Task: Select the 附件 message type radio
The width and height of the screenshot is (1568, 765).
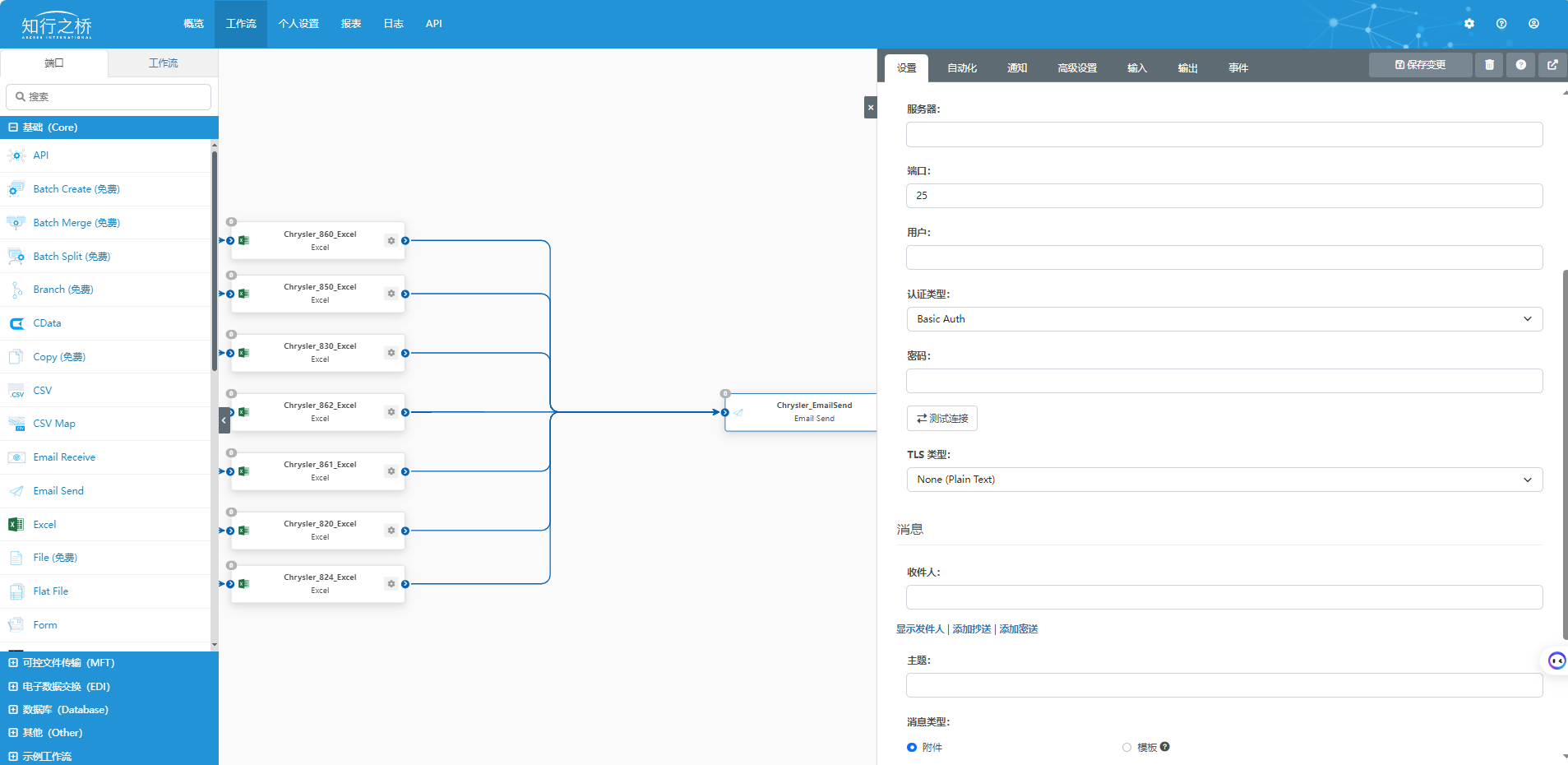Action: click(912, 748)
